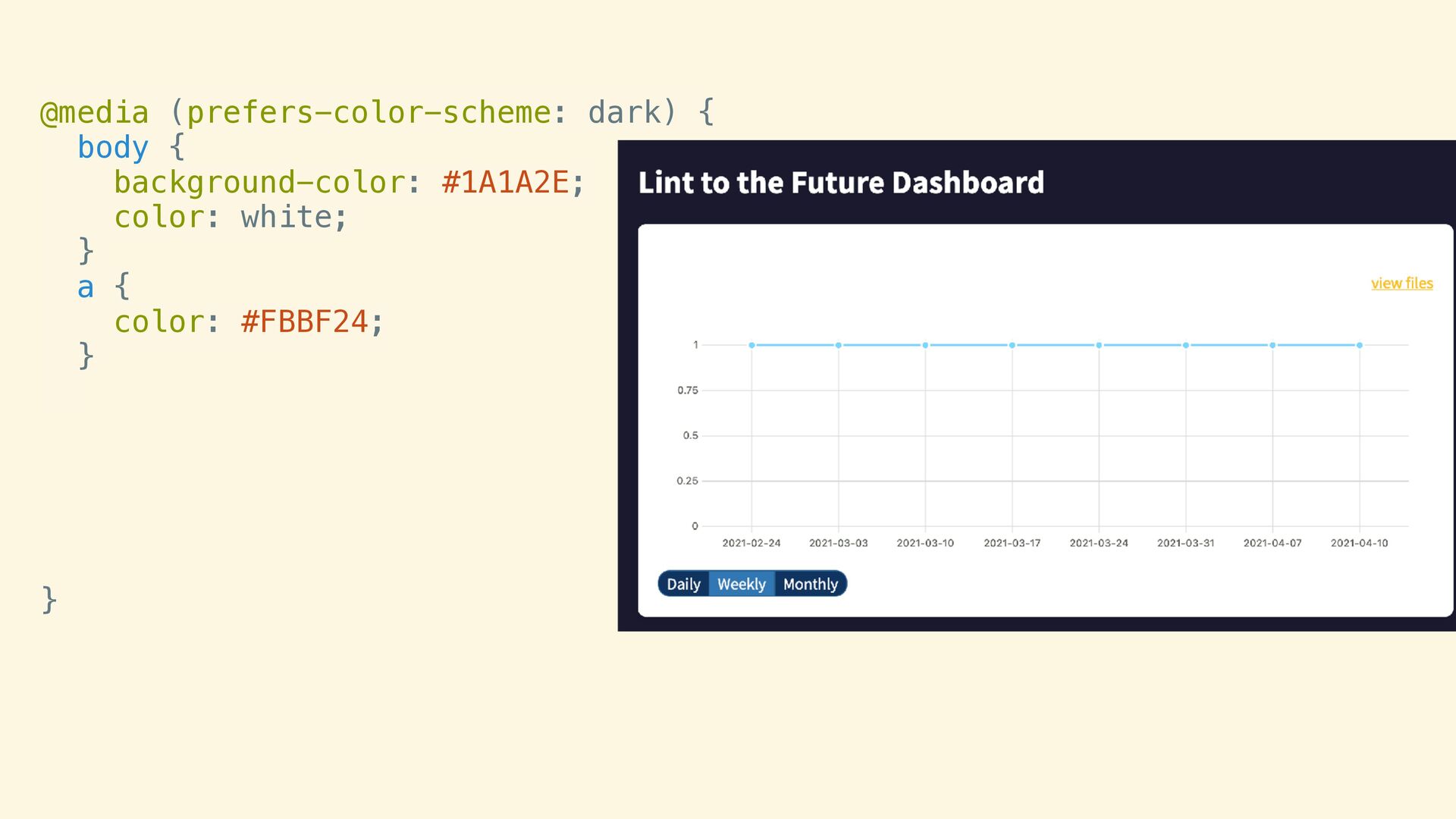
Task: Click the @media prefers-color-scheme line
Action: (377, 113)
